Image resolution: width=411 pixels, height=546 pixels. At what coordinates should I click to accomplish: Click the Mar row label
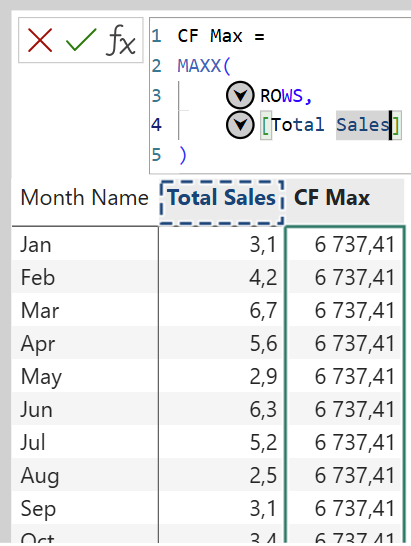40,311
